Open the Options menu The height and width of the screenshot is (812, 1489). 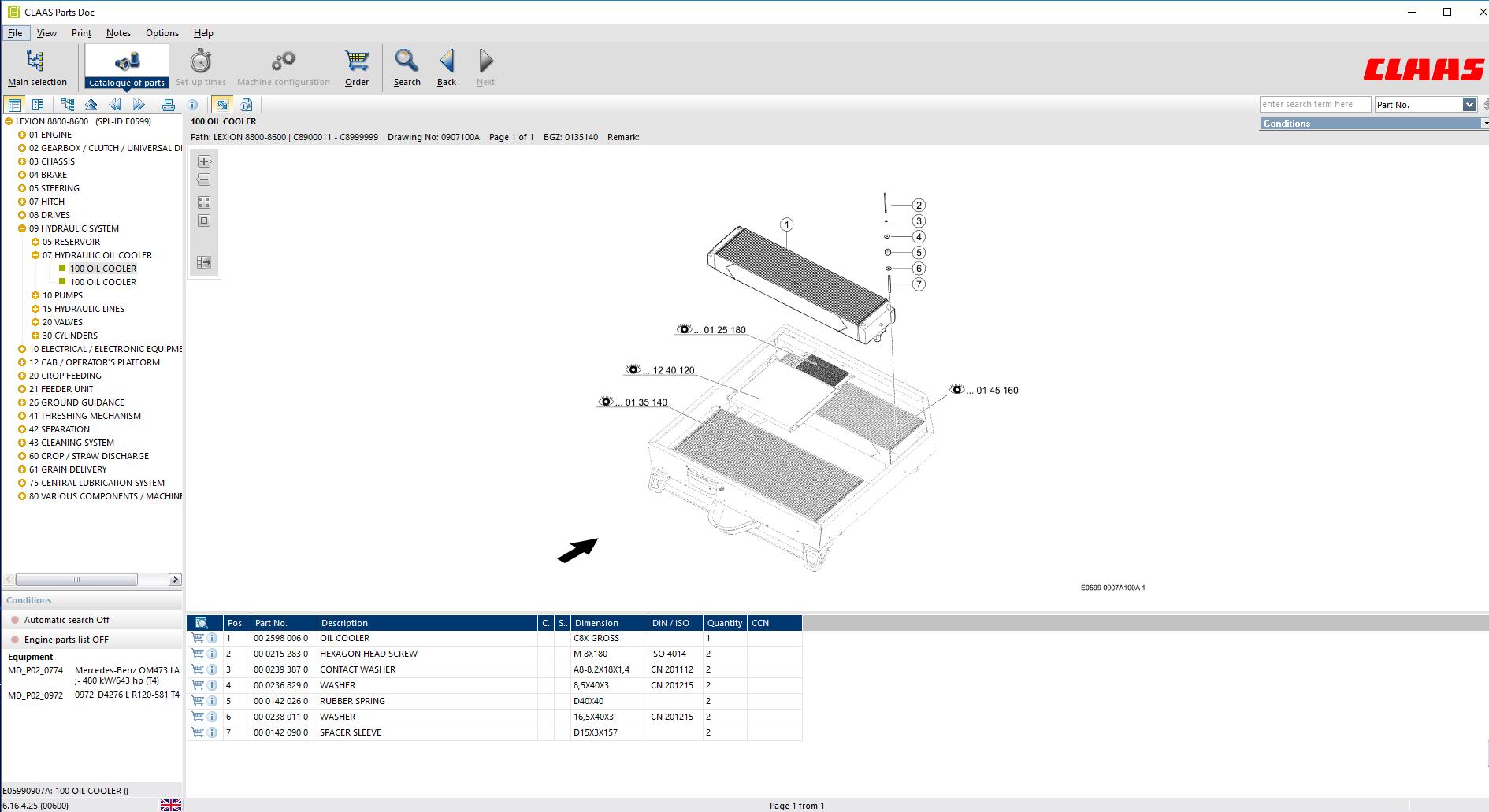pyautogui.click(x=162, y=33)
